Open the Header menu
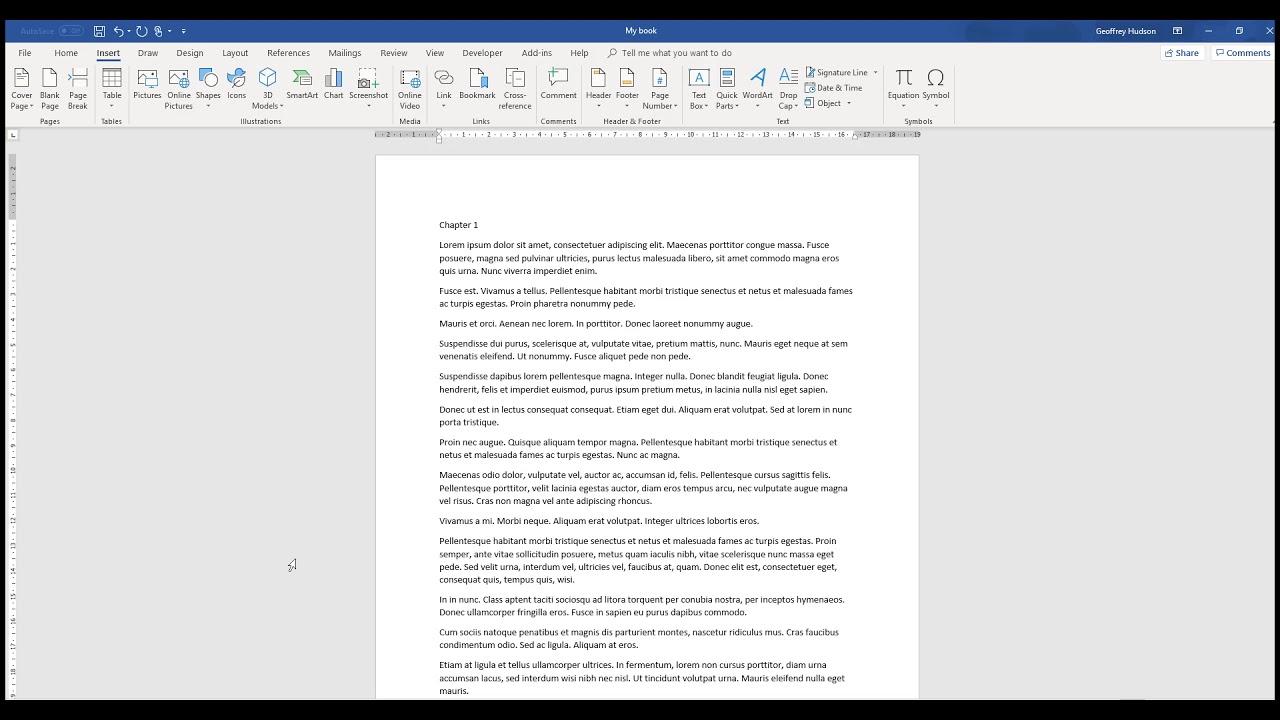 [x=599, y=89]
